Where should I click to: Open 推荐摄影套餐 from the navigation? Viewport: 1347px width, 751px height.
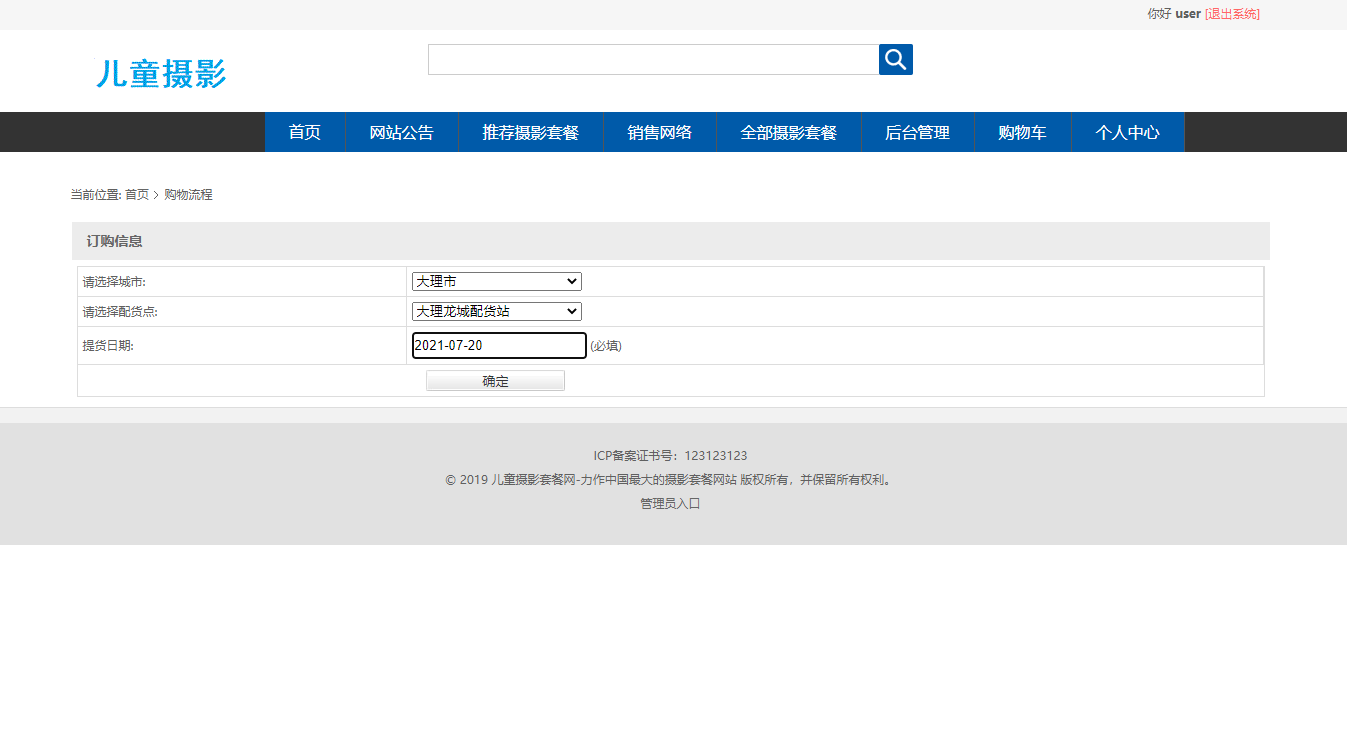pos(530,131)
